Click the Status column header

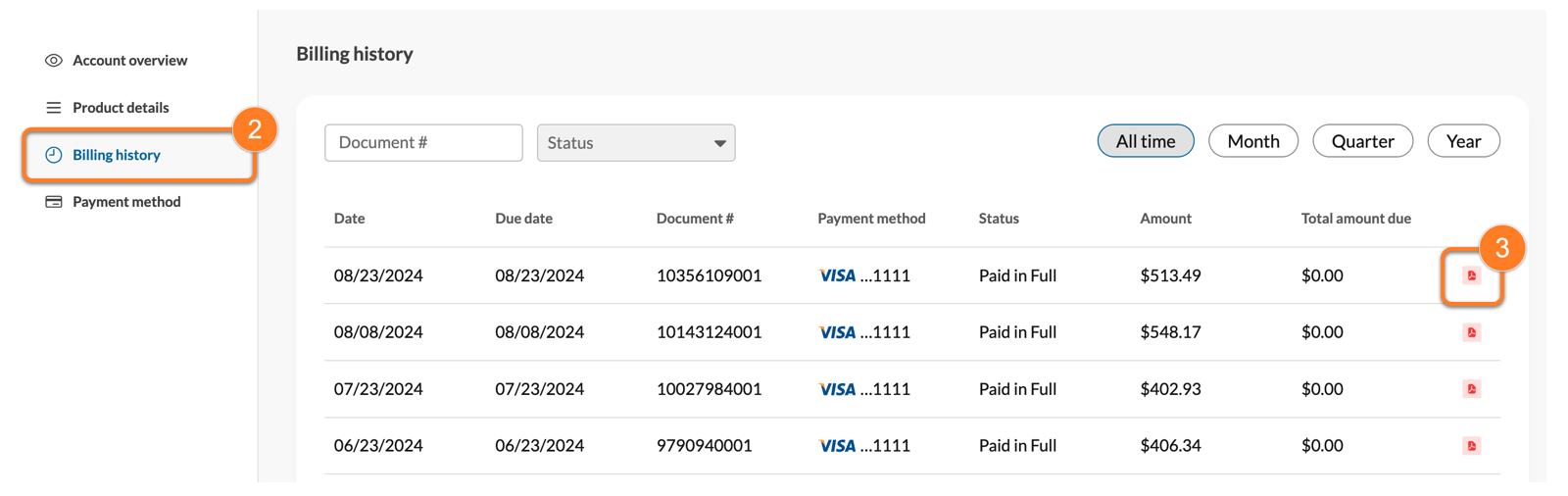[x=999, y=219]
